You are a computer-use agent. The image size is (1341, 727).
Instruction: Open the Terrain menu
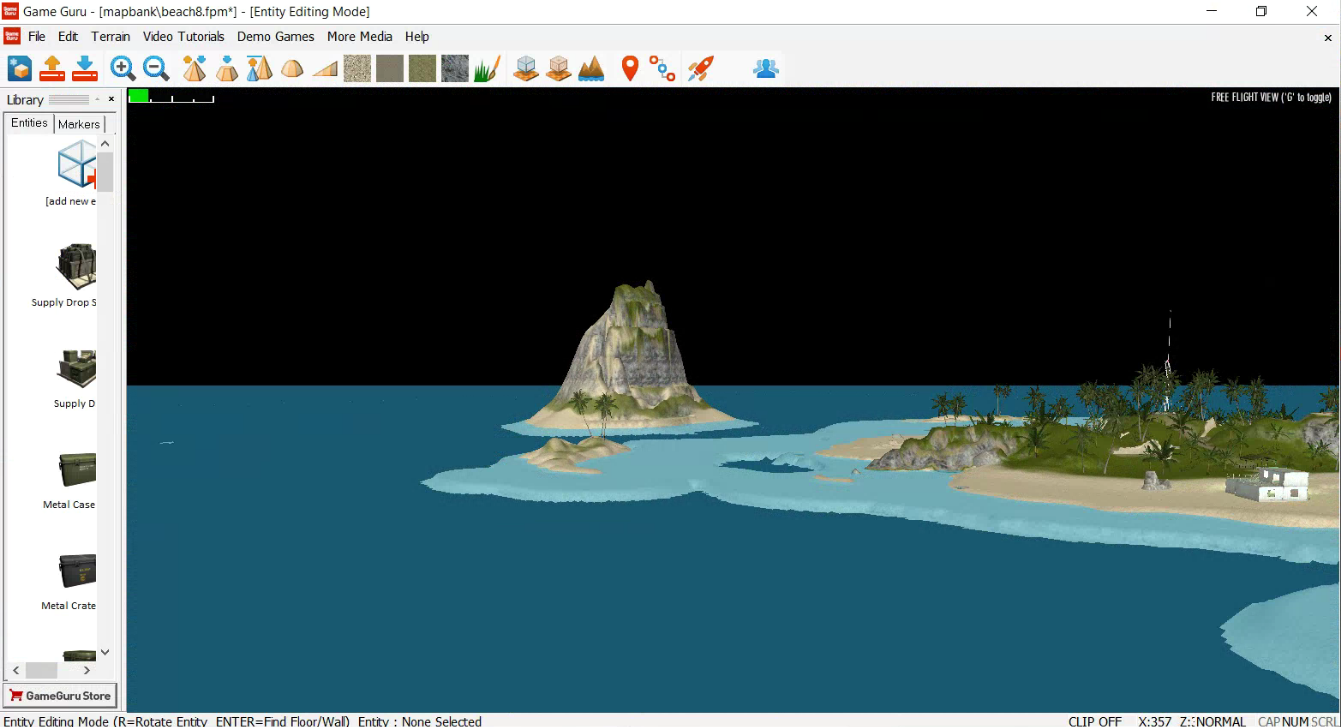tap(111, 37)
